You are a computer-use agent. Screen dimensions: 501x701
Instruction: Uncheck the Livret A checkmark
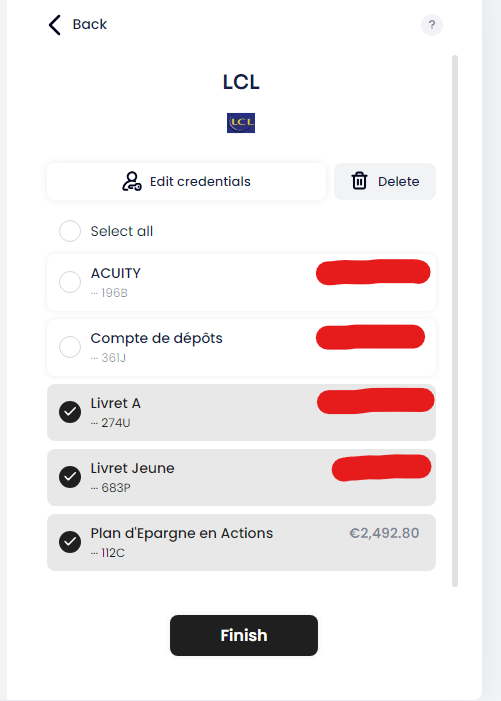(x=70, y=412)
